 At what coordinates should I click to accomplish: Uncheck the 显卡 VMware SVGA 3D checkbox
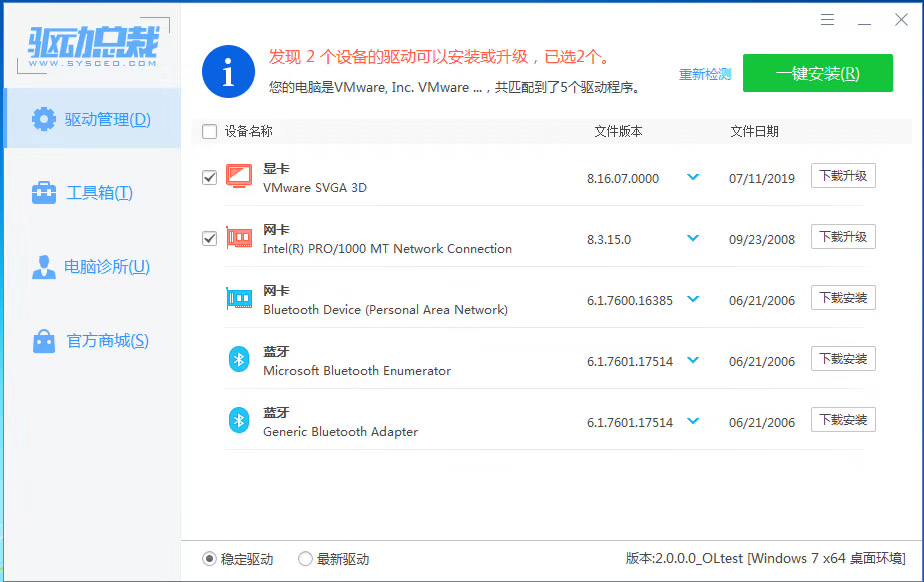coord(209,177)
